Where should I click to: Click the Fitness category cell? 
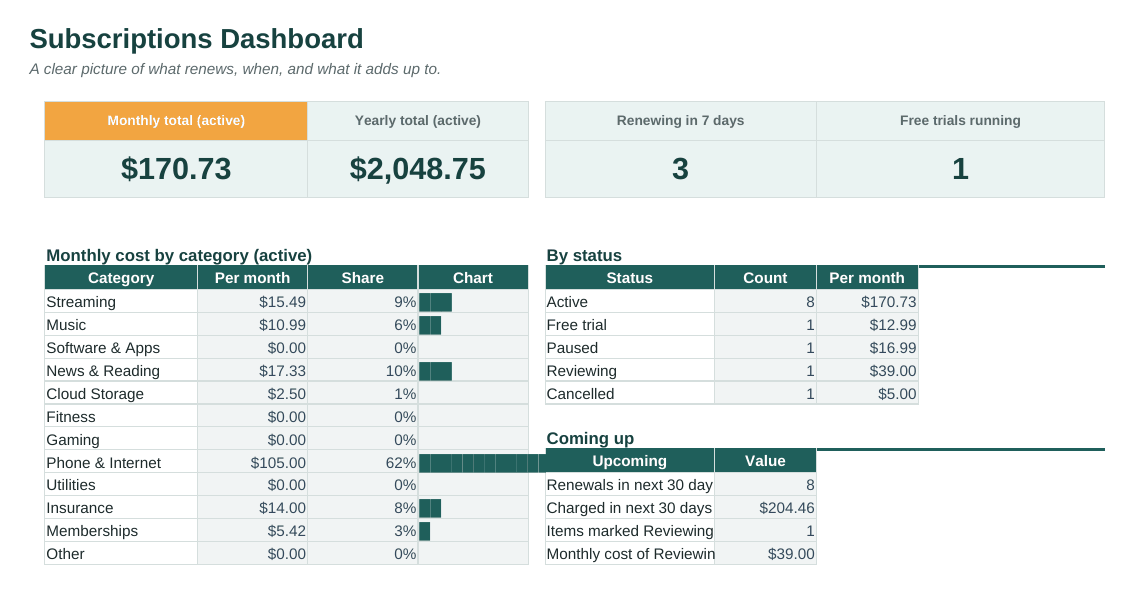pos(121,417)
